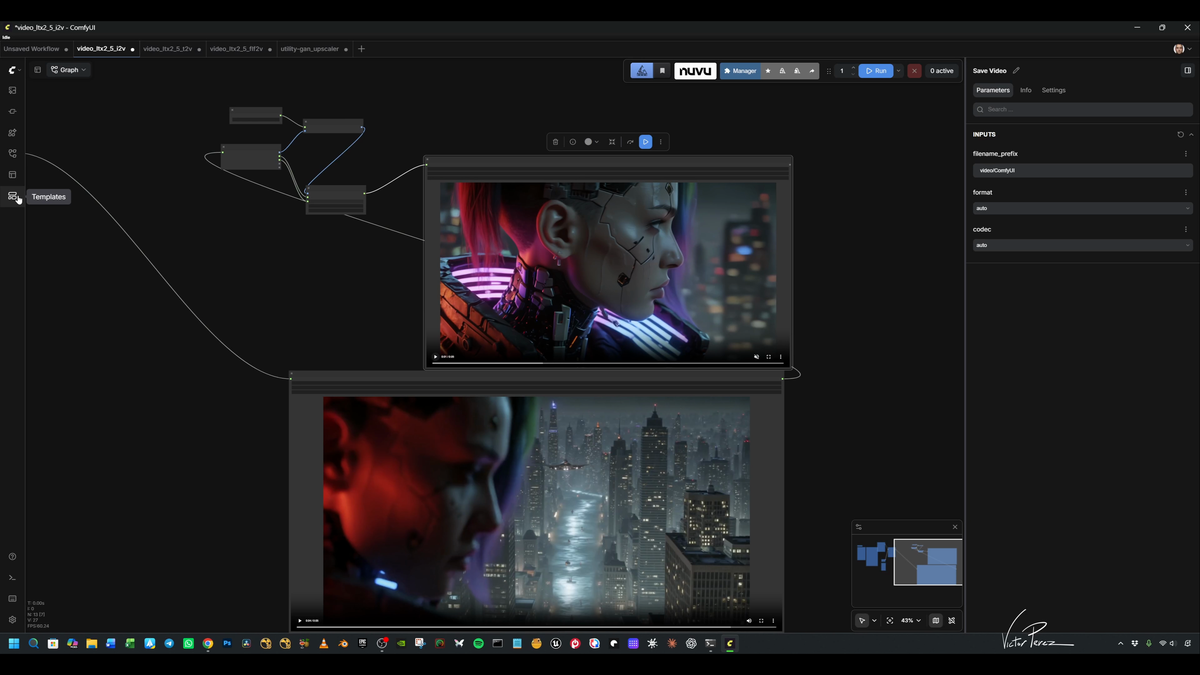Open the node library sidebar icon

pyautogui.click(x=12, y=111)
